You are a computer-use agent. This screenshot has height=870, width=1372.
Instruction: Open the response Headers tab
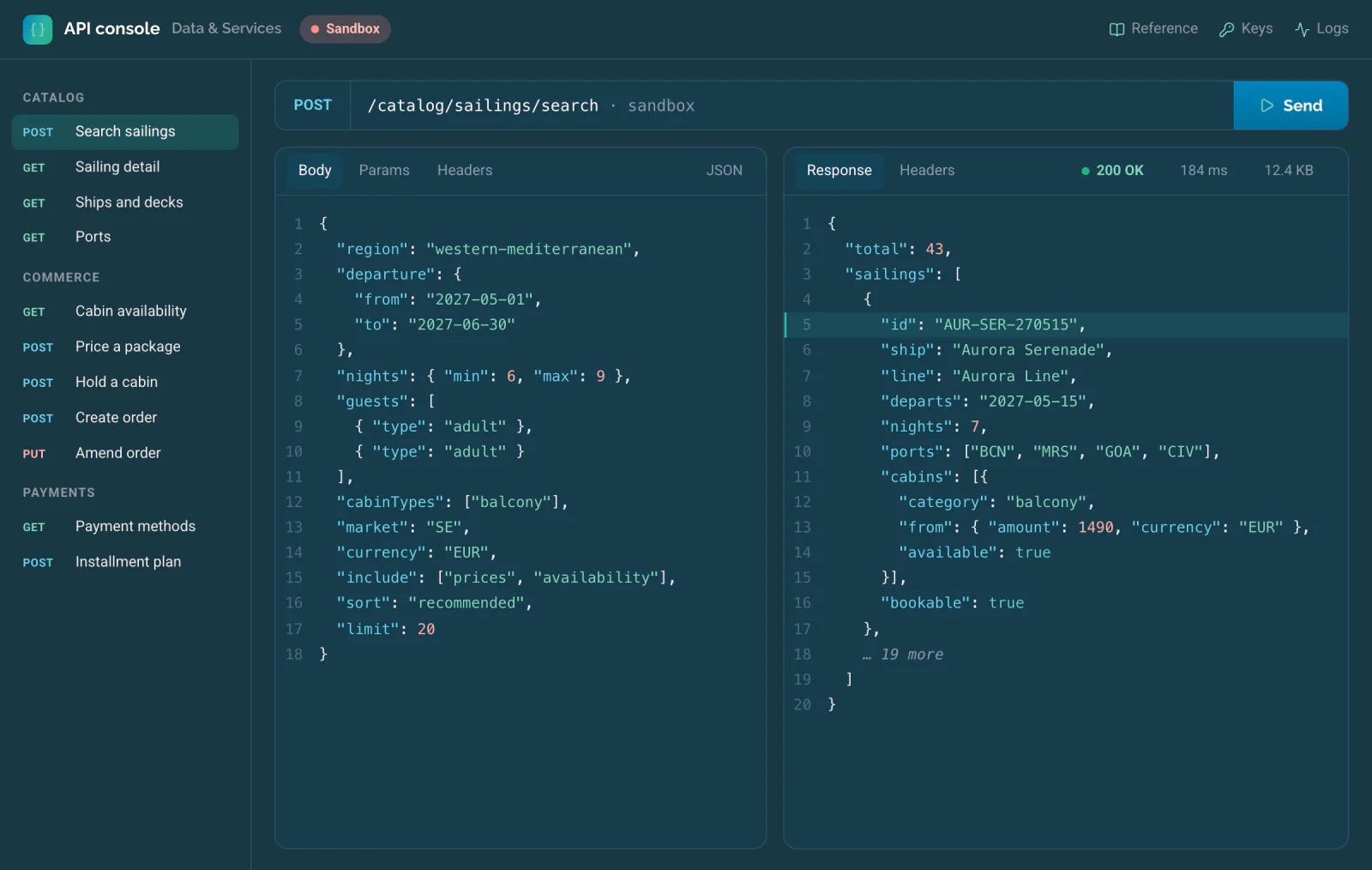pos(927,170)
